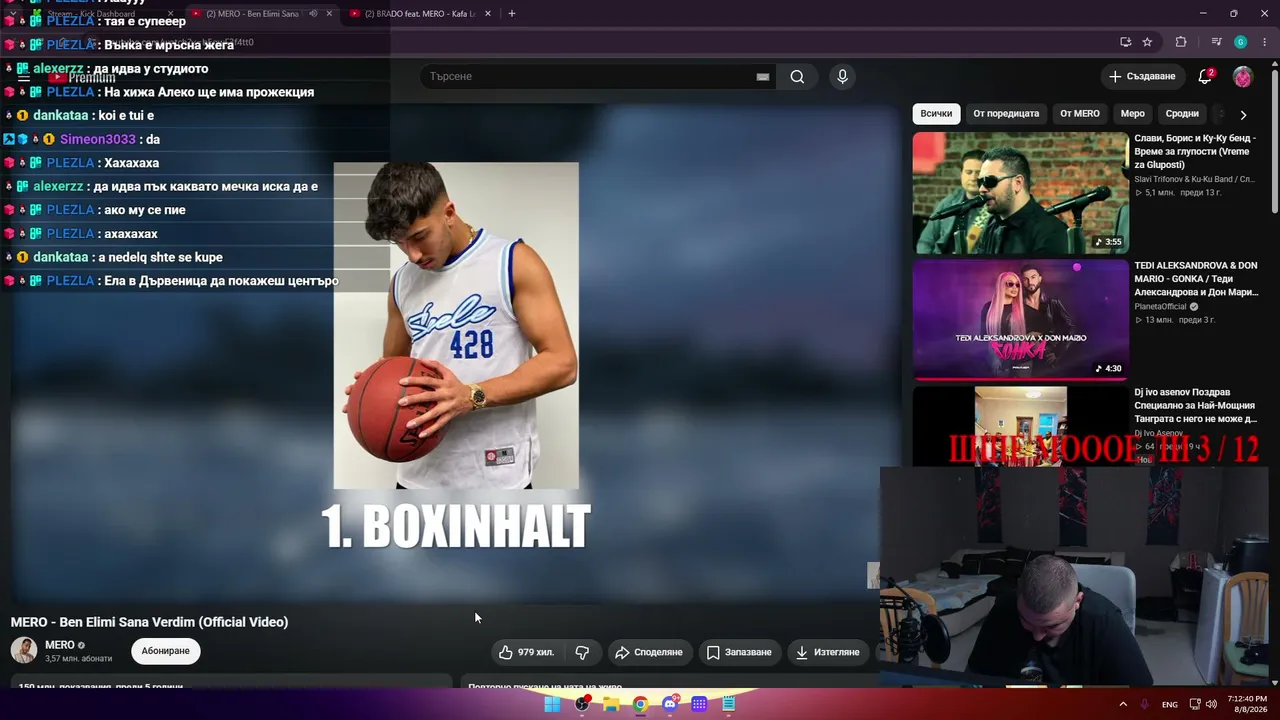Screen dimensions: 1280x720
Task: Click the YouTube search magnifier button
Action: (x=797, y=77)
